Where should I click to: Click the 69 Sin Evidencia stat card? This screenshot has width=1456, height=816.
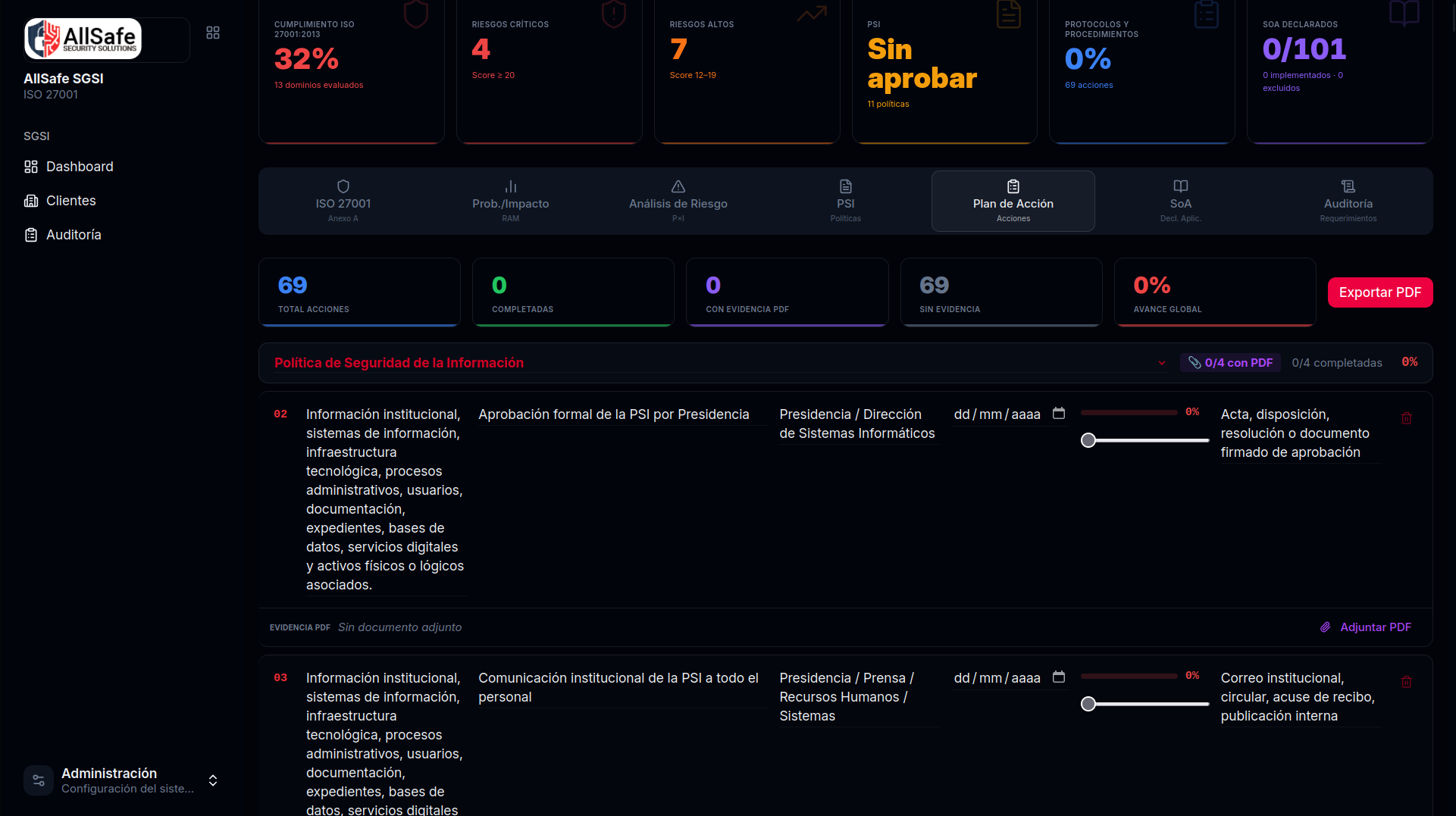click(1001, 292)
